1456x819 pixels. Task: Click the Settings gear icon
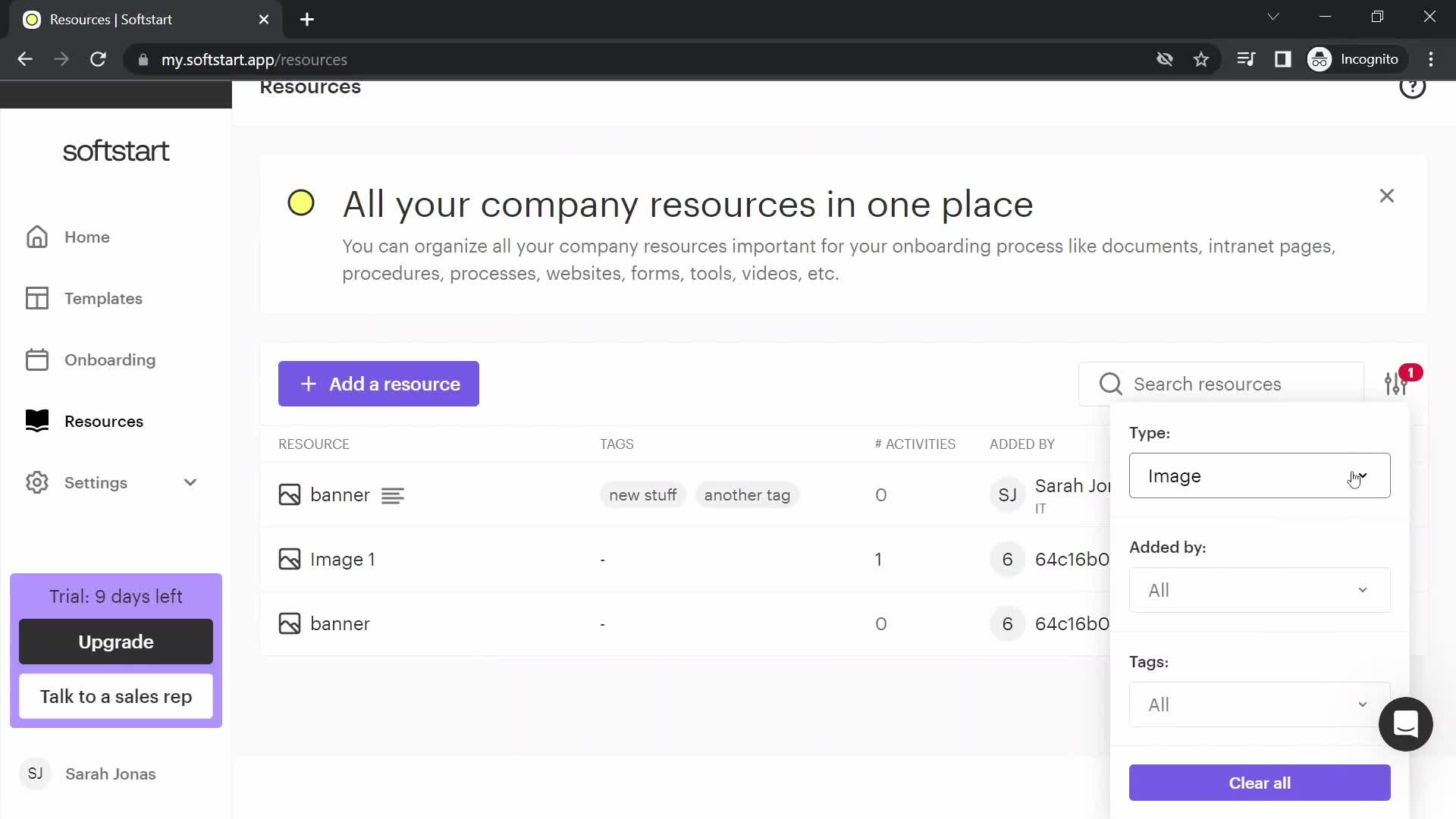pyautogui.click(x=36, y=483)
